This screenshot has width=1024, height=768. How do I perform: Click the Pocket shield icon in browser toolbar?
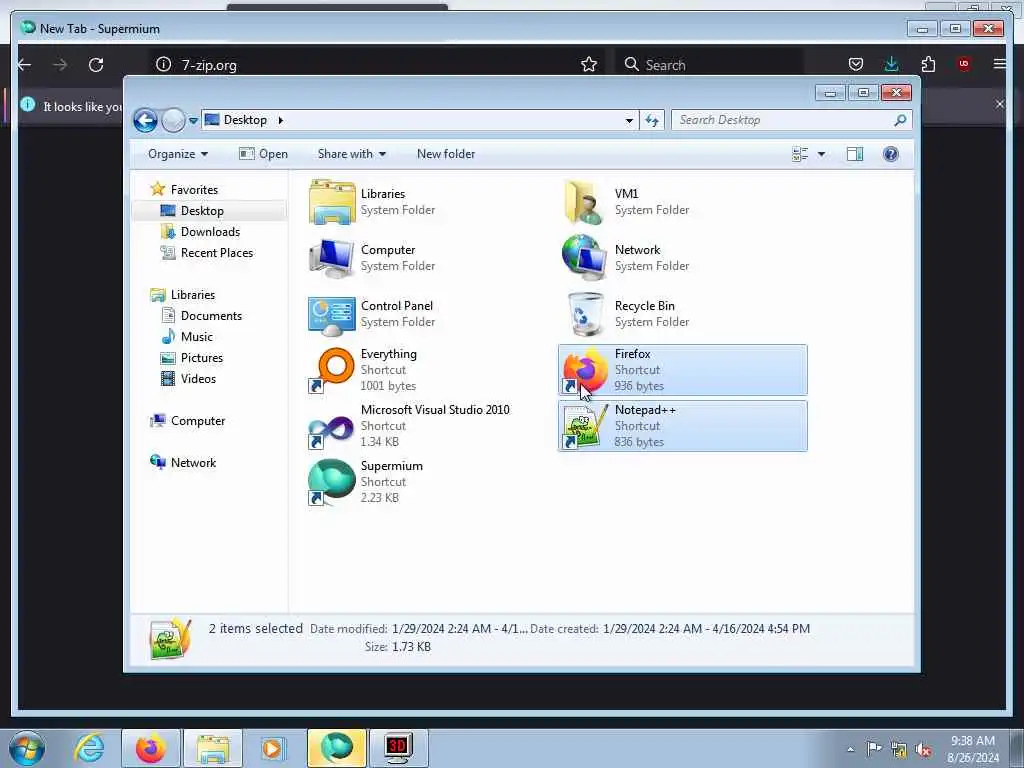coord(856,64)
